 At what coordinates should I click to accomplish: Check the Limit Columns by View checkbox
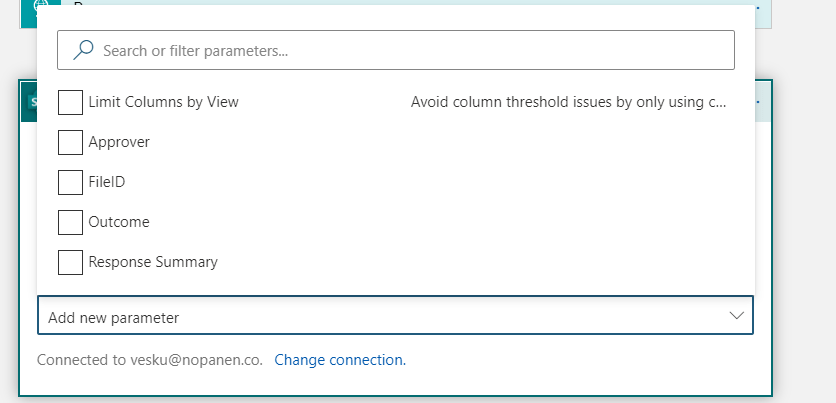tap(70, 102)
